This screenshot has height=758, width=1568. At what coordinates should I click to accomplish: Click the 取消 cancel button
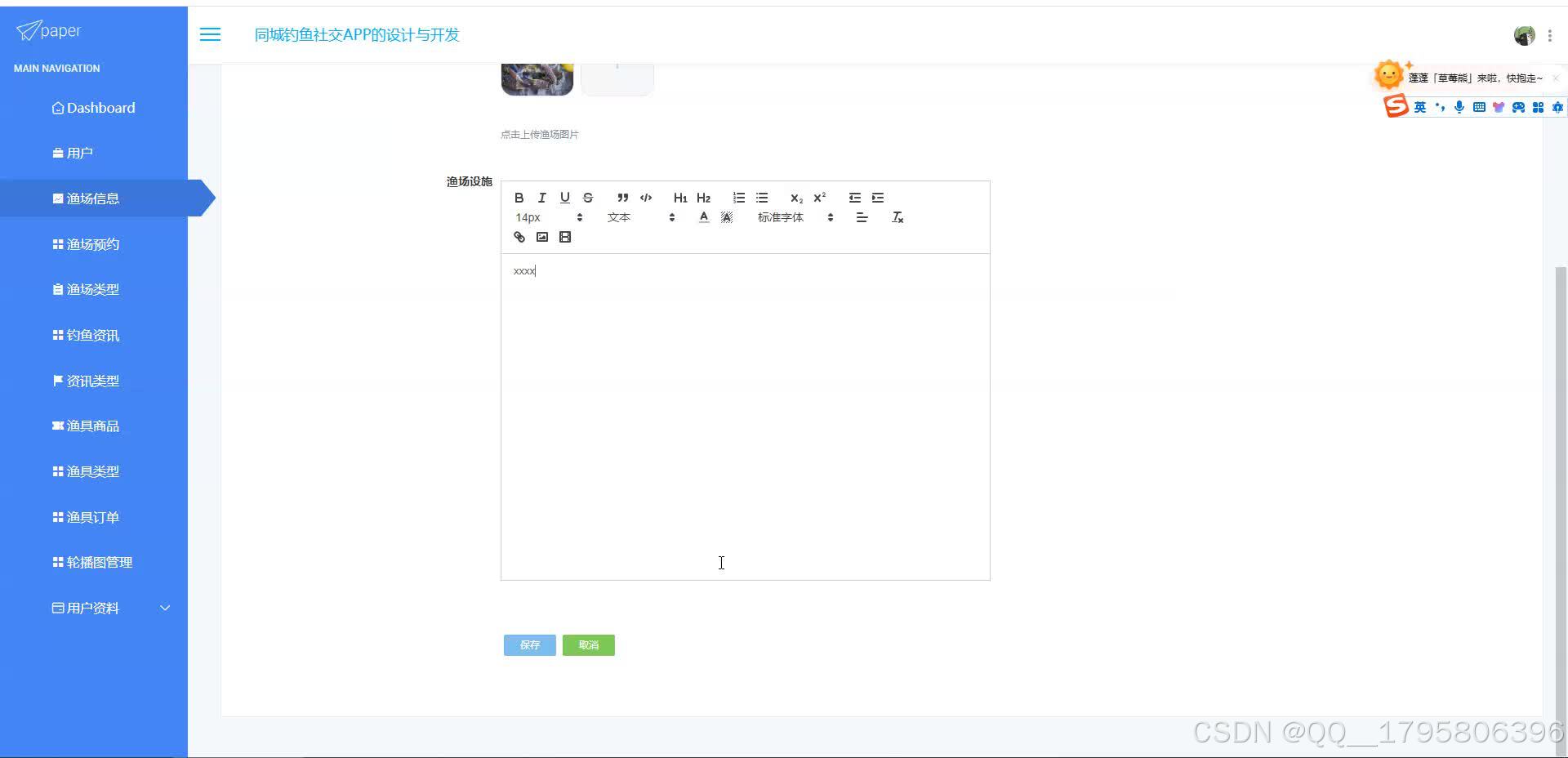pos(588,645)
